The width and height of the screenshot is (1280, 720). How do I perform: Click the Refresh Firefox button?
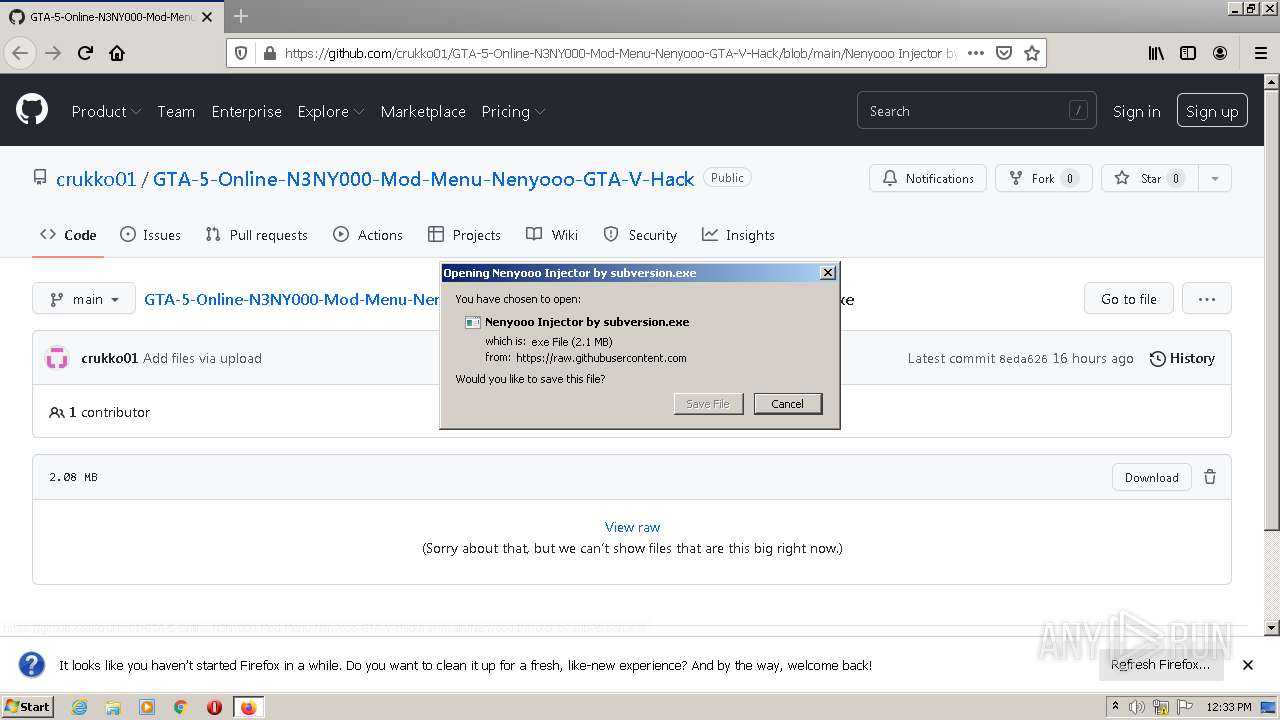click(1160, 665)
